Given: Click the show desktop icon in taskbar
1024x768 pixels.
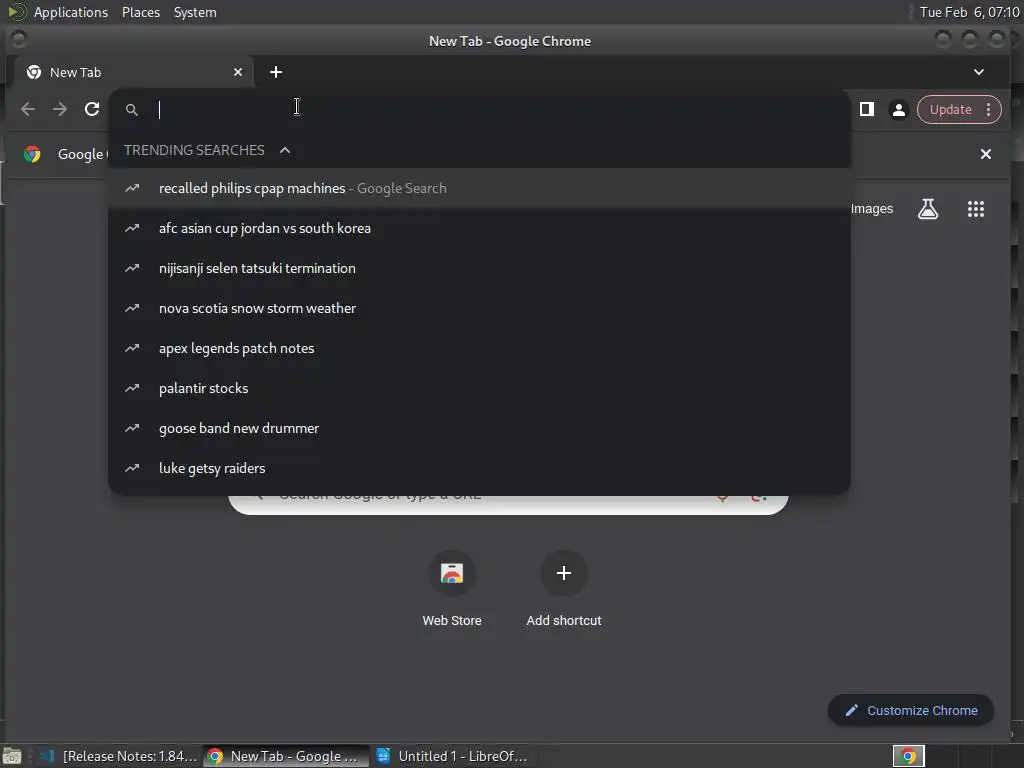Looking at the screenshot, I should tap(12, 756).
